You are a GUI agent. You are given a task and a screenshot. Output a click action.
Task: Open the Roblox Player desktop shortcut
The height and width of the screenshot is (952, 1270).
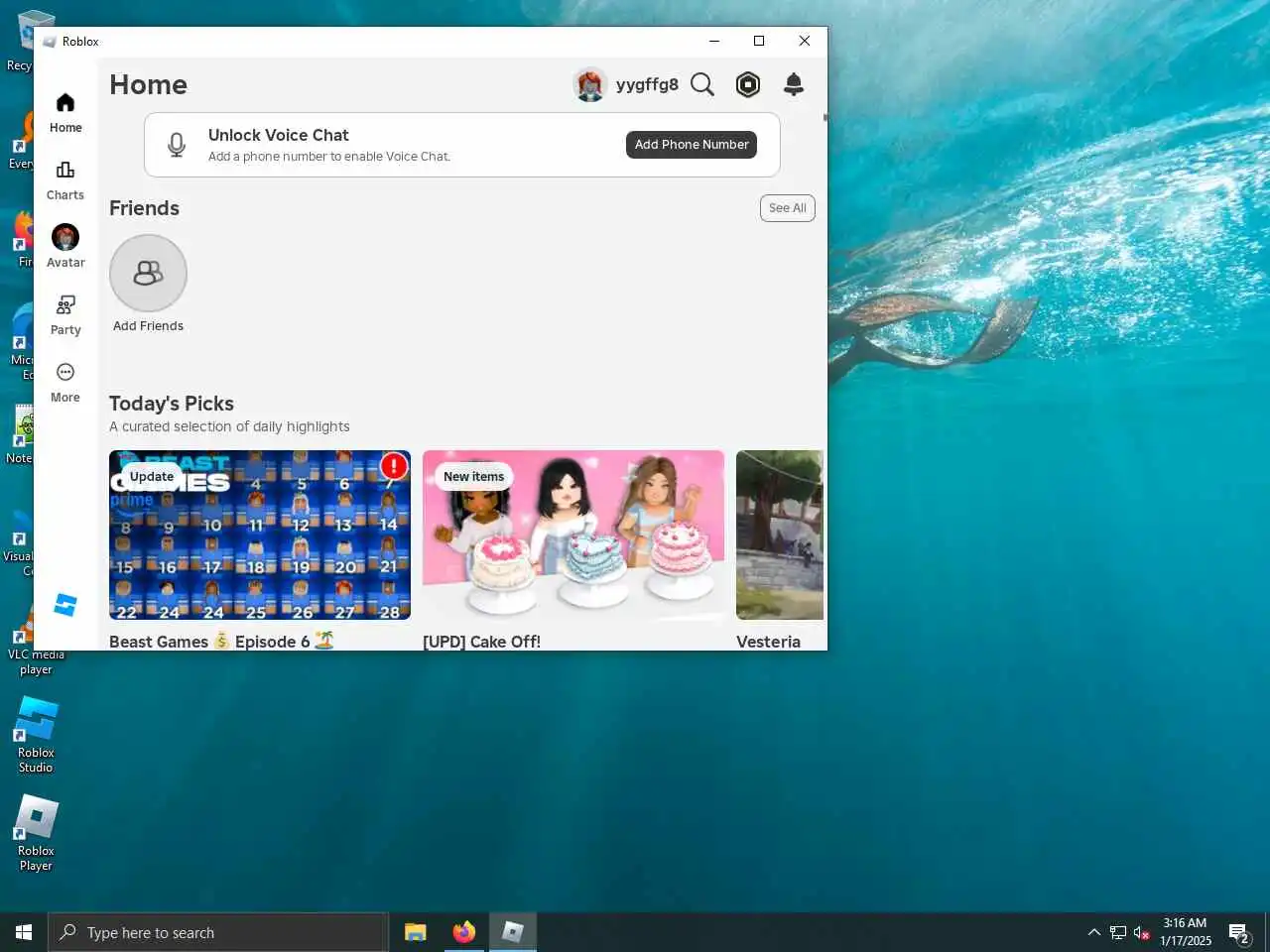pos(36,834)
